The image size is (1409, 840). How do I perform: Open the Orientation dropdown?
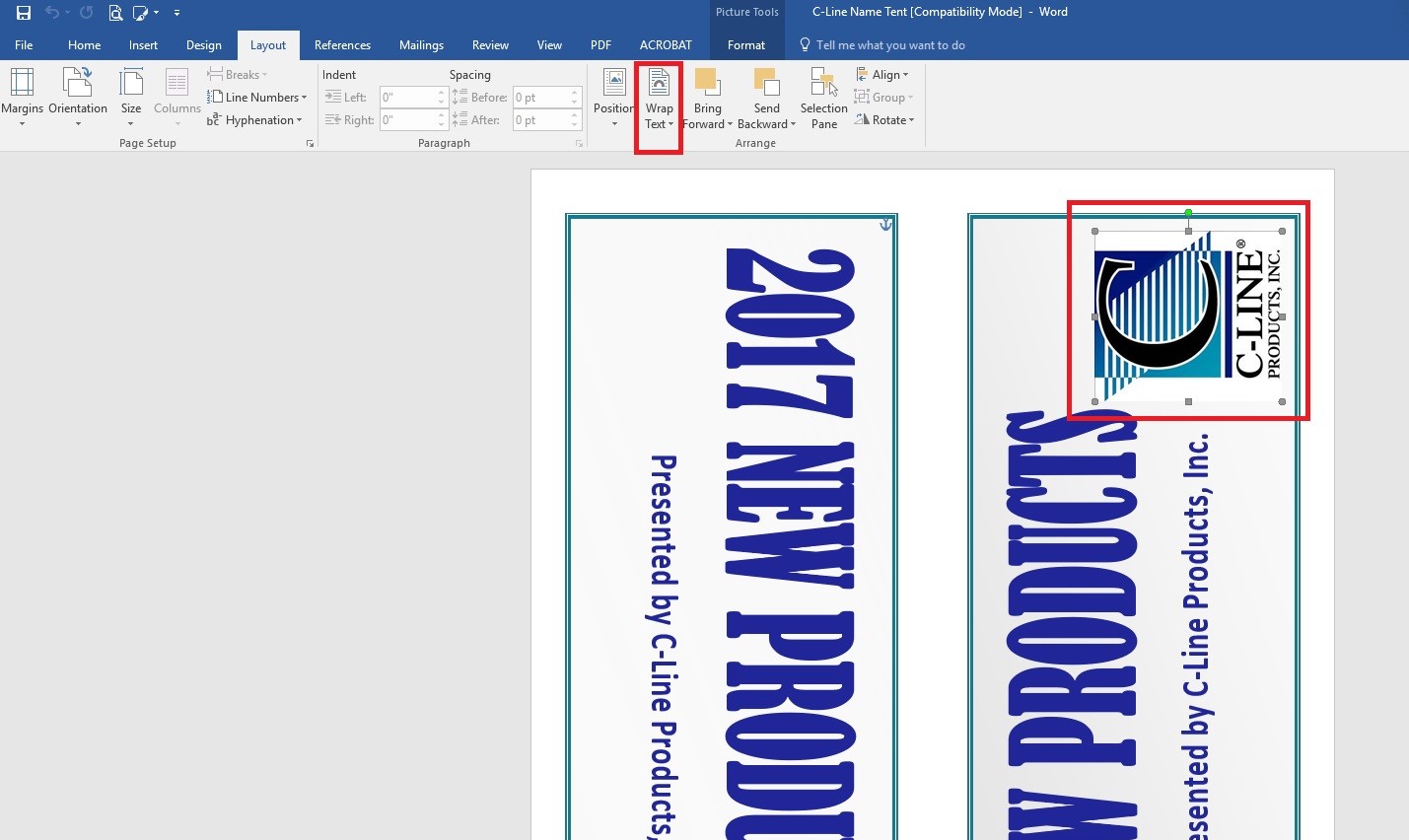[x=78, y=99]
